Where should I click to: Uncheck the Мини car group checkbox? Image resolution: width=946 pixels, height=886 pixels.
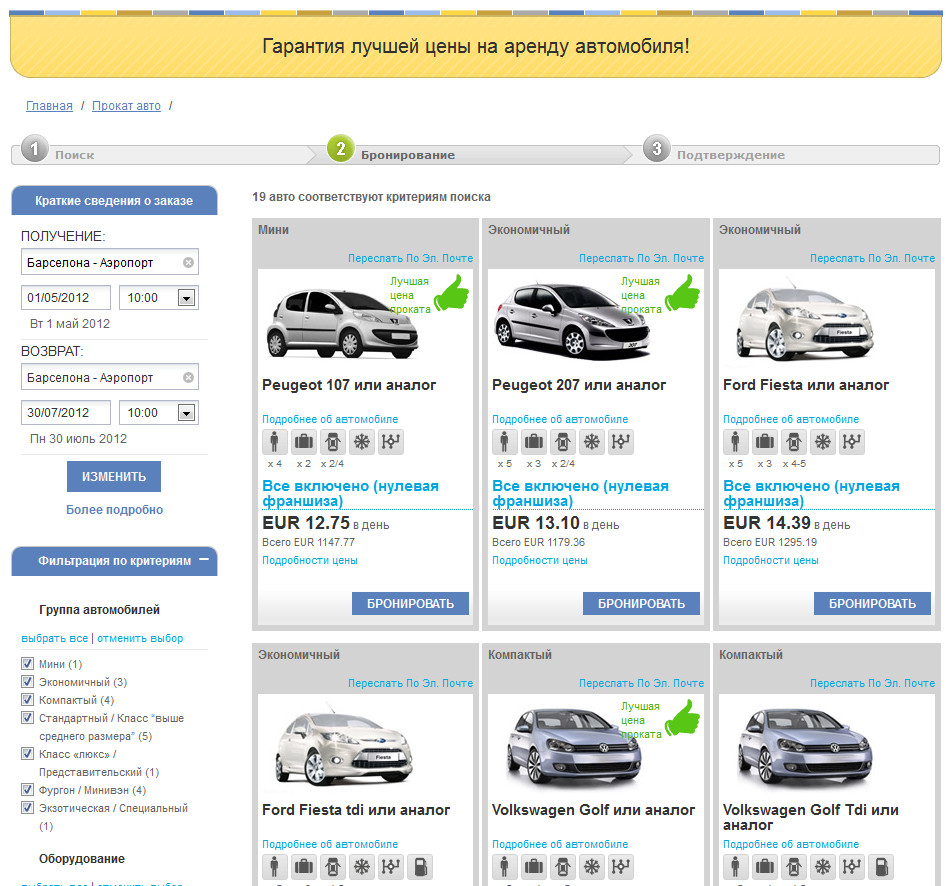(27, 664)
